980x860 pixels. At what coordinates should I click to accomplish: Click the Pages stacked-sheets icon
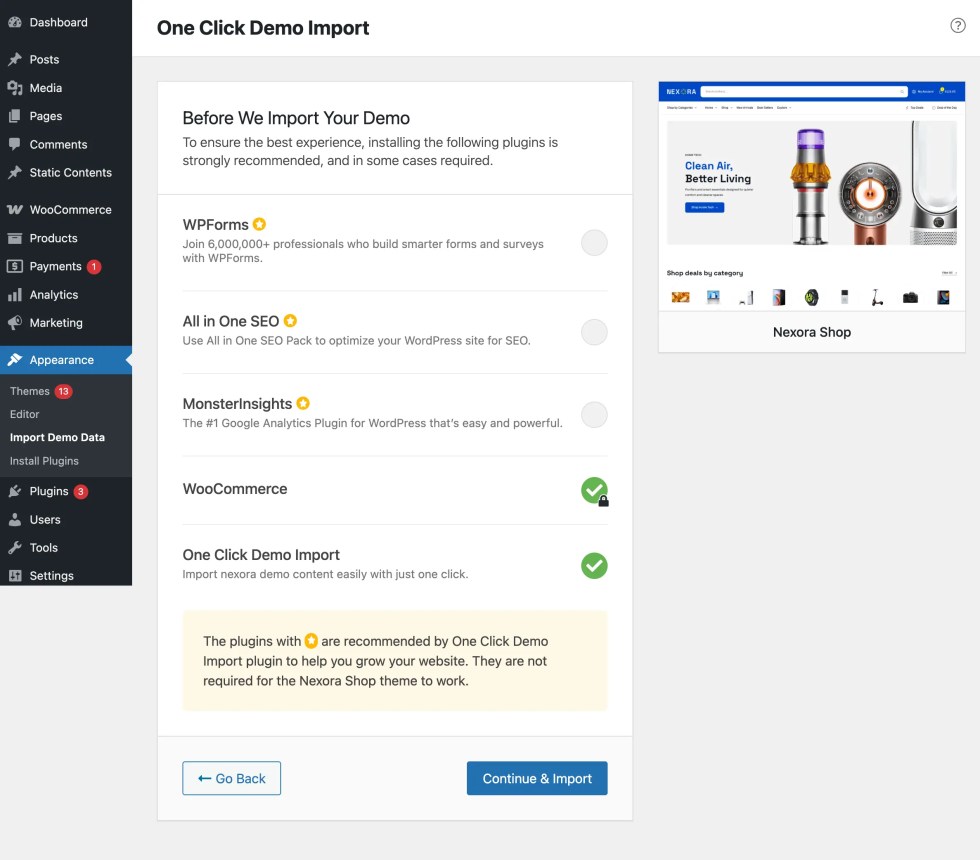[x=15, y=116]
